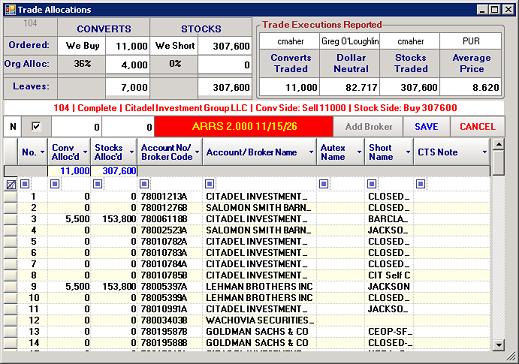
Task: Click the SAVE button
Action: 426,127
